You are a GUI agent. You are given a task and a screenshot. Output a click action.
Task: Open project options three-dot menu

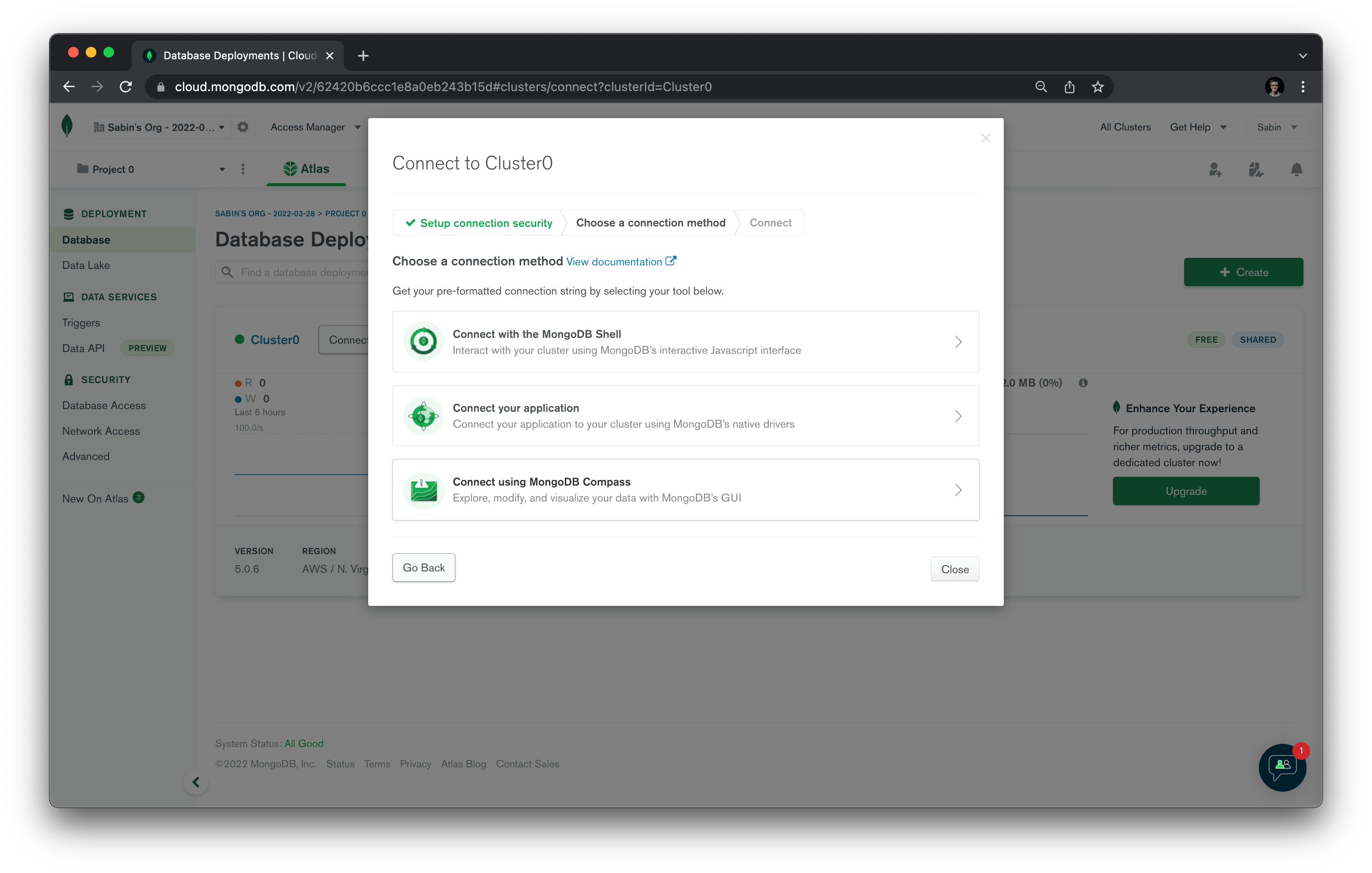243,169
